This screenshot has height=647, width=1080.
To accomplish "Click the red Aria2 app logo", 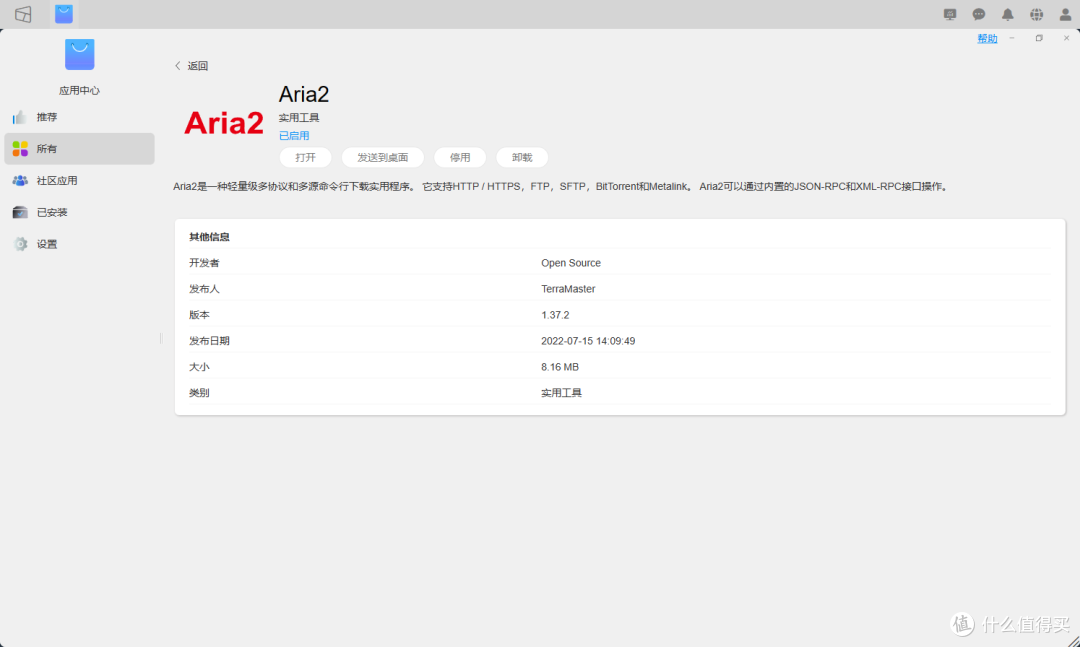I will [224, 123].
